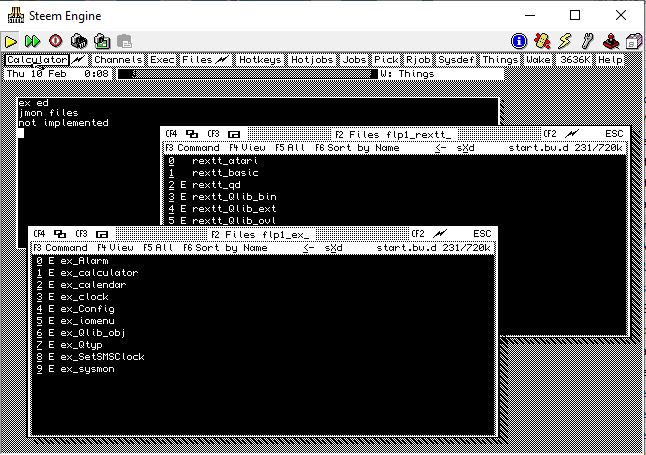This screenshot has height=455, width=646.
Task: Click ESC in the flp1_ex_ window
Action: coord(482,234)
